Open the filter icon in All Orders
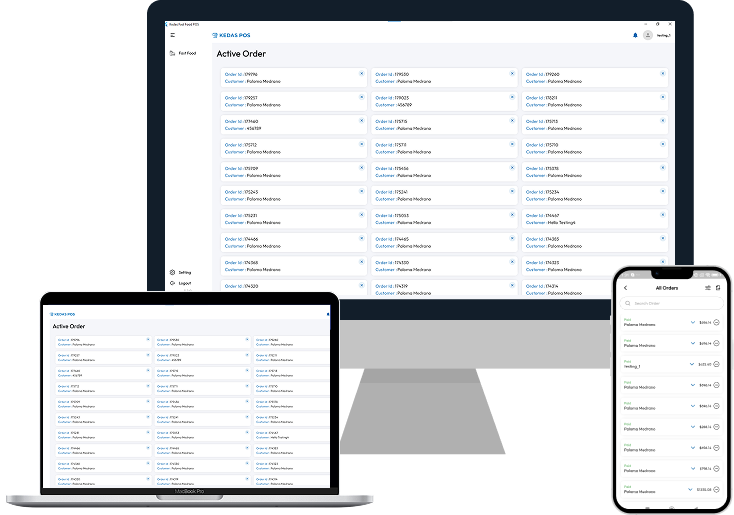Screen dimensions: 734x515 (x=708, y=288)
